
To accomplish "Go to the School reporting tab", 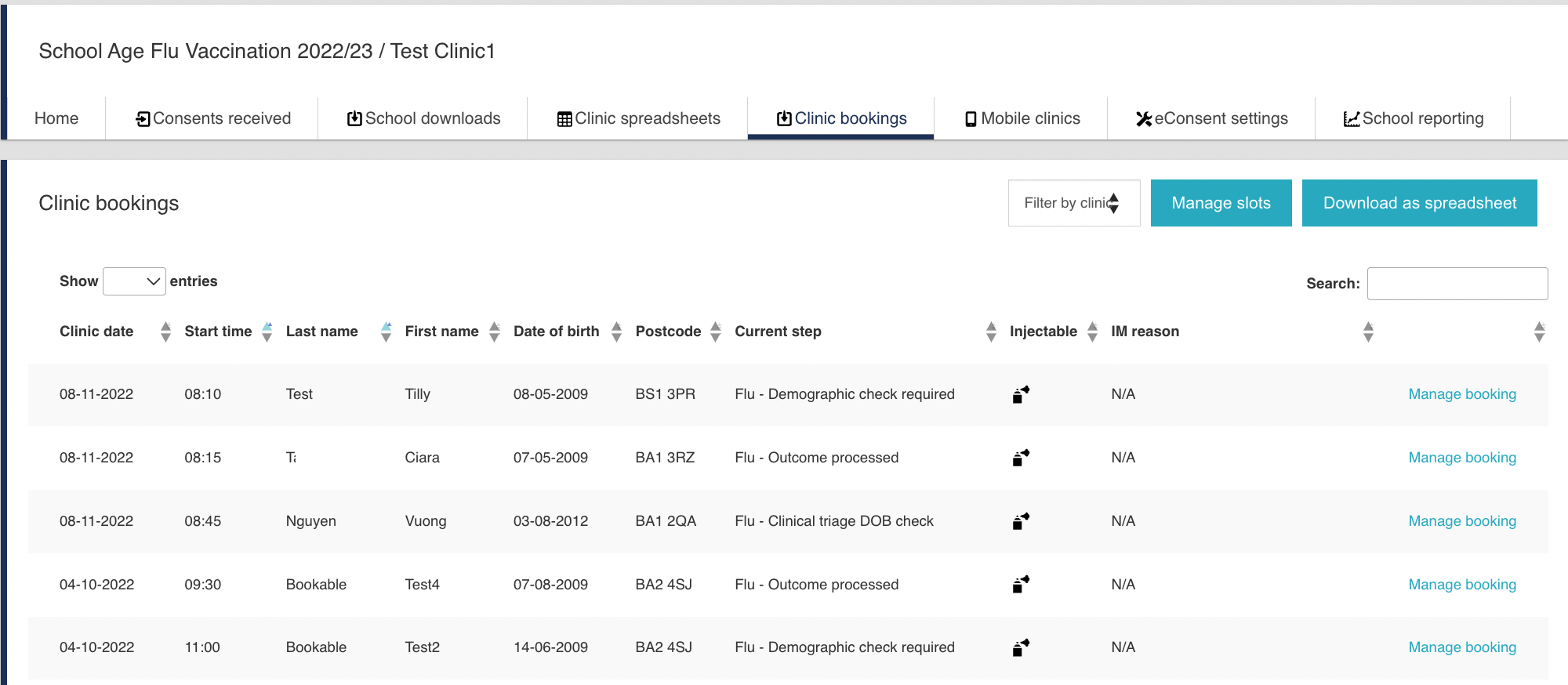I will click(x=1413, y=118).
